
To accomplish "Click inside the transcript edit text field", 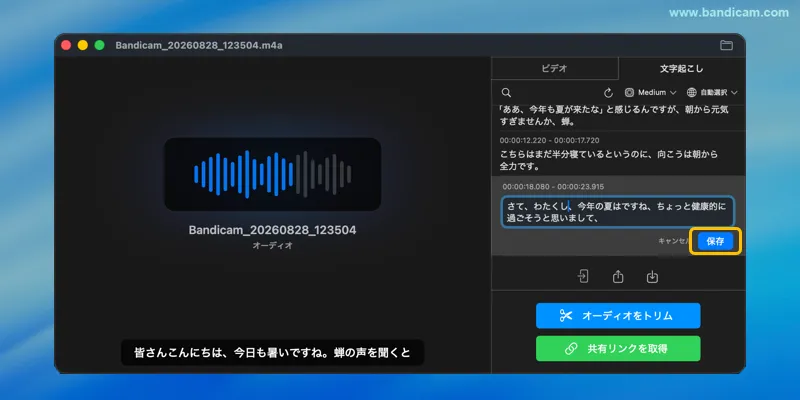I will coord(618,212).
